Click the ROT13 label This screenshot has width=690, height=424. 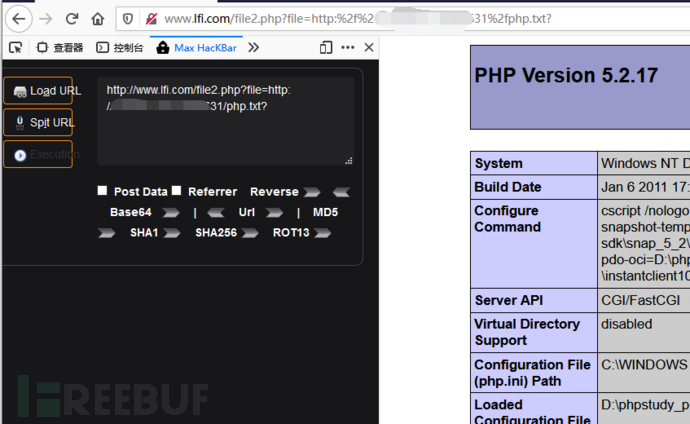point(291,233)
